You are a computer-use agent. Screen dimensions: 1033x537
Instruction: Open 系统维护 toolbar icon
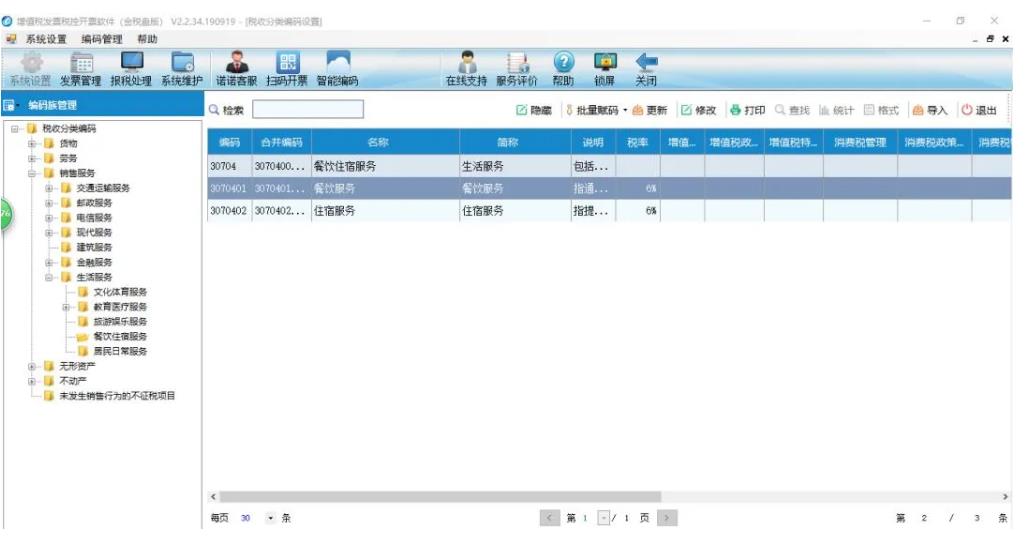(182, 70)
